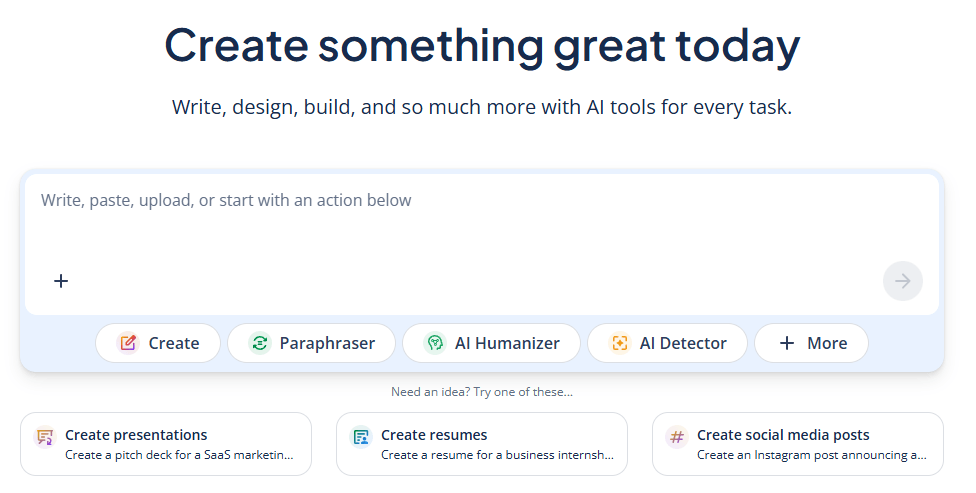Choose the 'Create social media posts' suggestion
The height and width of the screenshot is (493, 976).
click(798, 444)
